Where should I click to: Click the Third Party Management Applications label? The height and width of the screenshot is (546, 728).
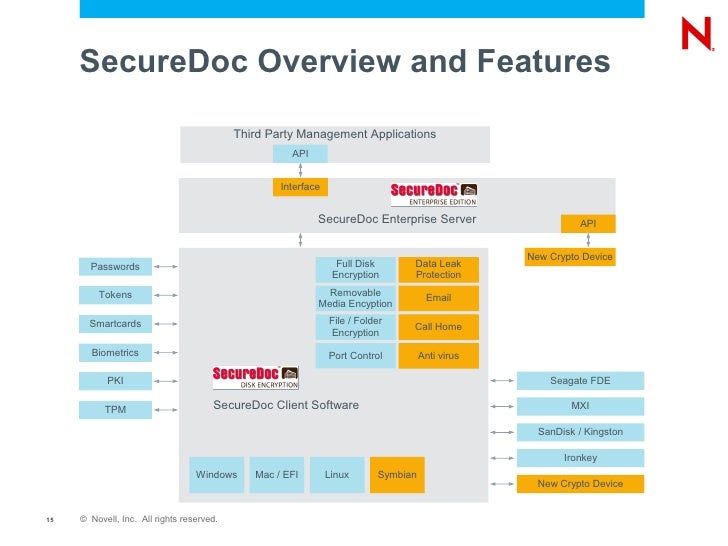pos(335,134)
